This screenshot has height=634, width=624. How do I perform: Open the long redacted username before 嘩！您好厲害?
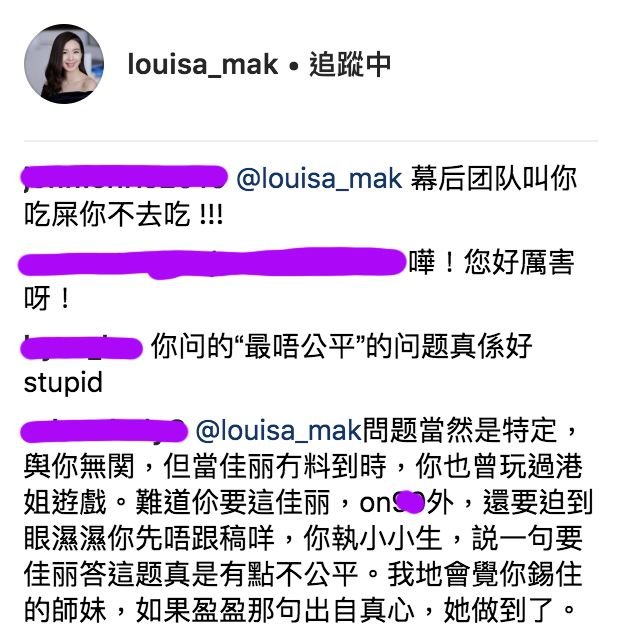[x=212, y=264]
